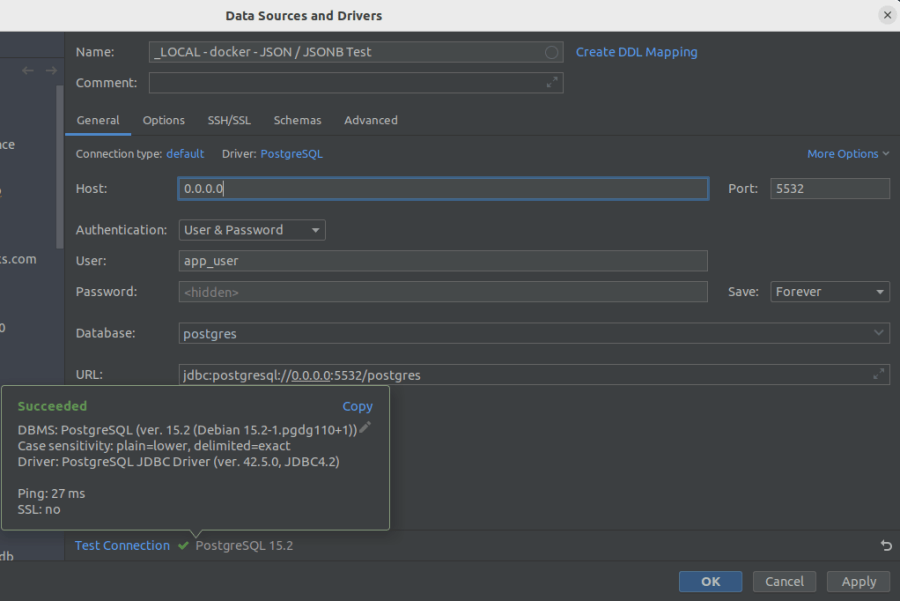900x601 pixels.
Task: Click the forward navigation arrow in sidebar
Action: tap(49, 70)
